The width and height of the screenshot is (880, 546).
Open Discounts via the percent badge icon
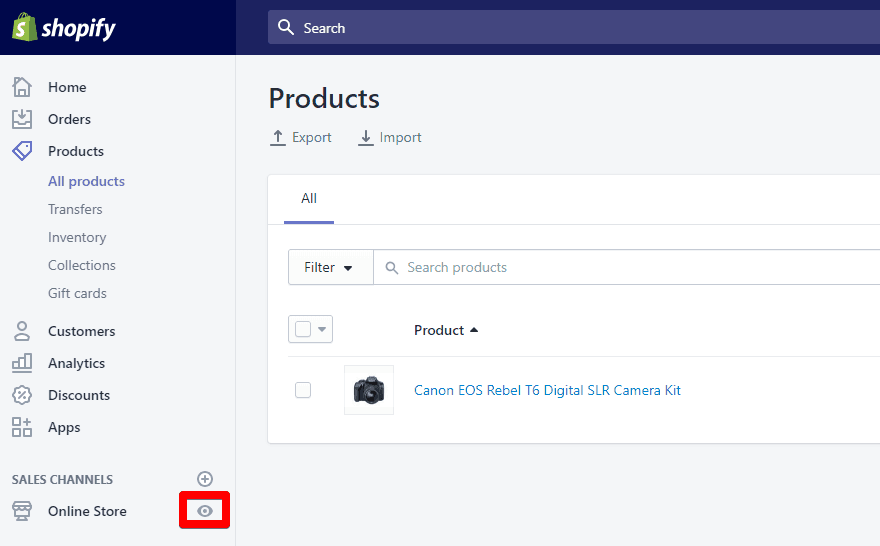(x=22, y=395)
